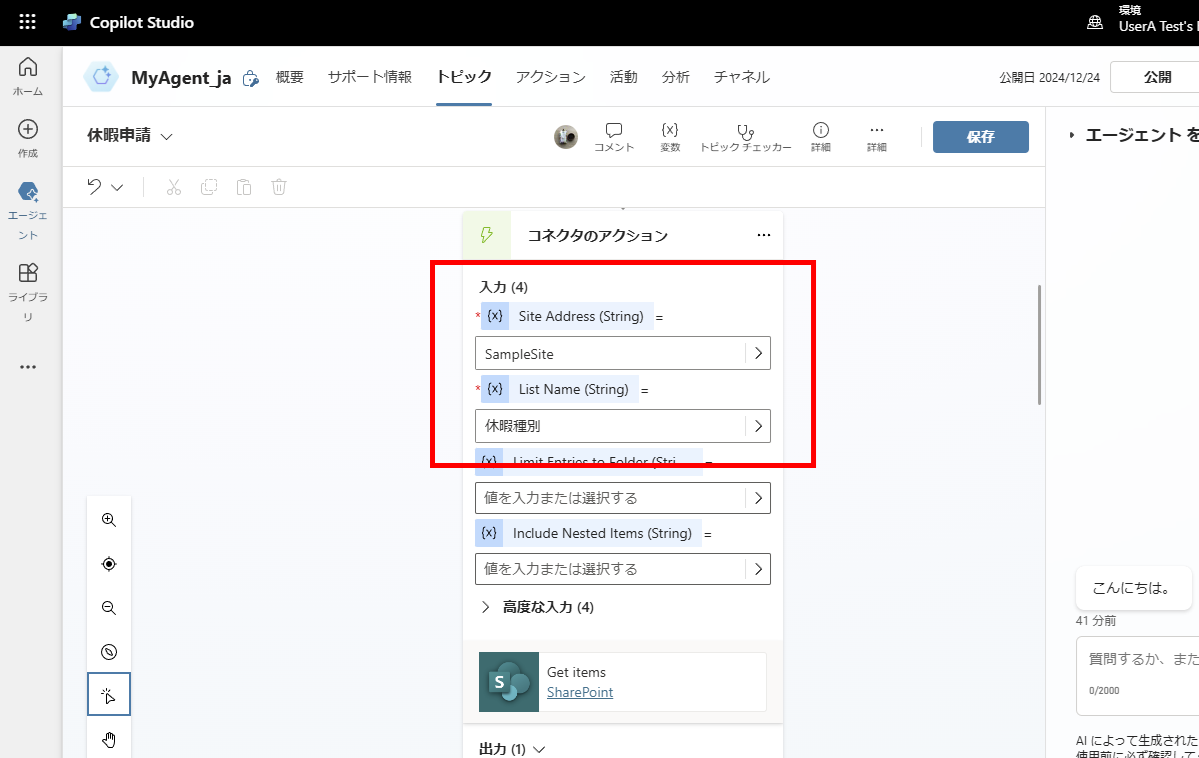Select the zoom-in magnifier tool on the canvas
Image resolution: width=1199 pixels, height=758 pixels.
coord(108,519)
